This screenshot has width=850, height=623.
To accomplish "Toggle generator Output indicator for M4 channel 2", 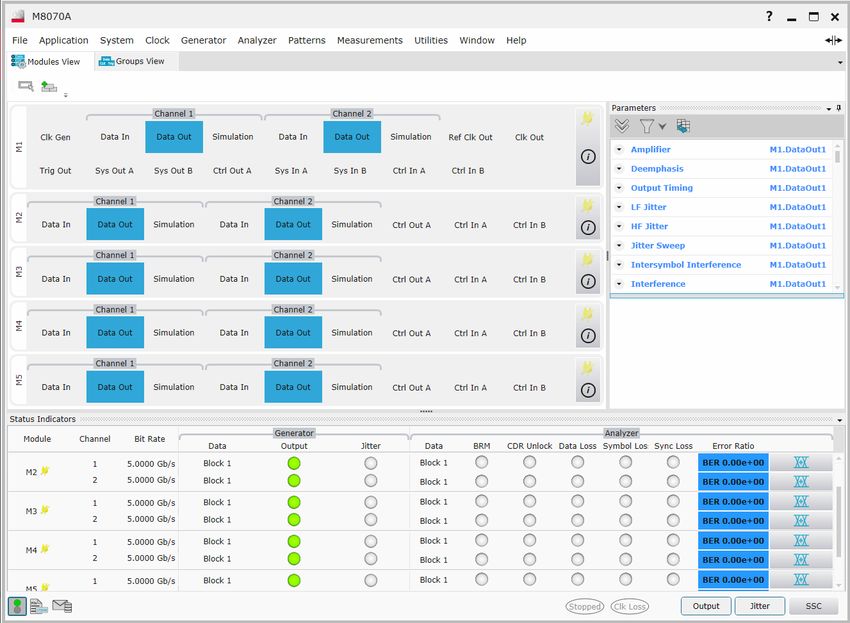I will [294, 559].
